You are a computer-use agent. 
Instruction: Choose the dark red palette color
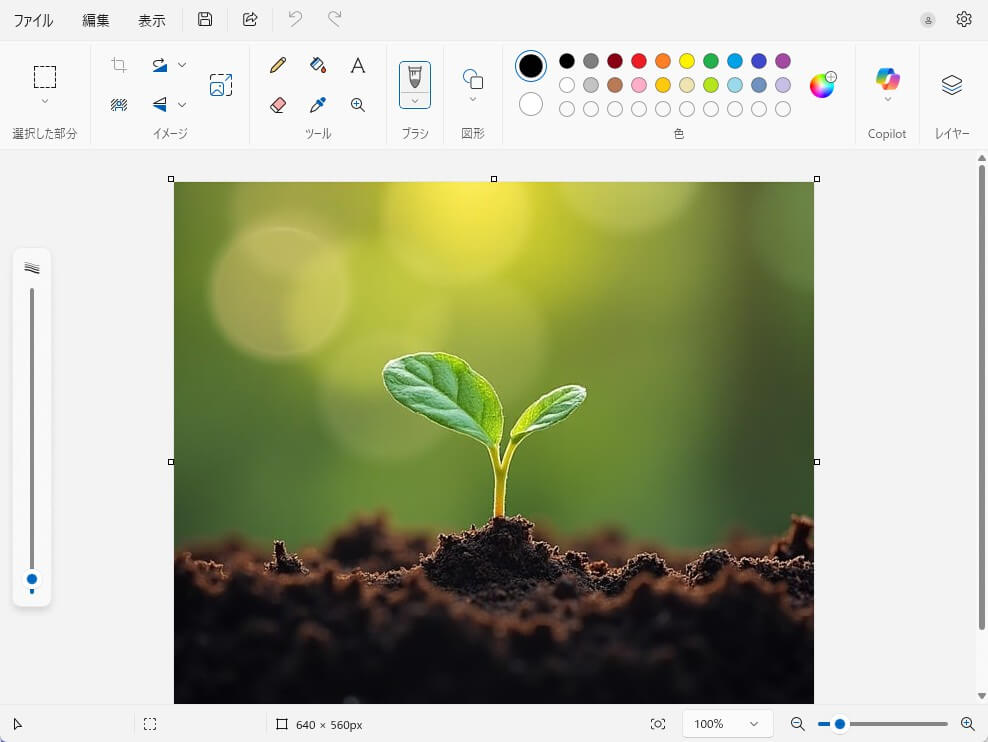coord(615,60)
